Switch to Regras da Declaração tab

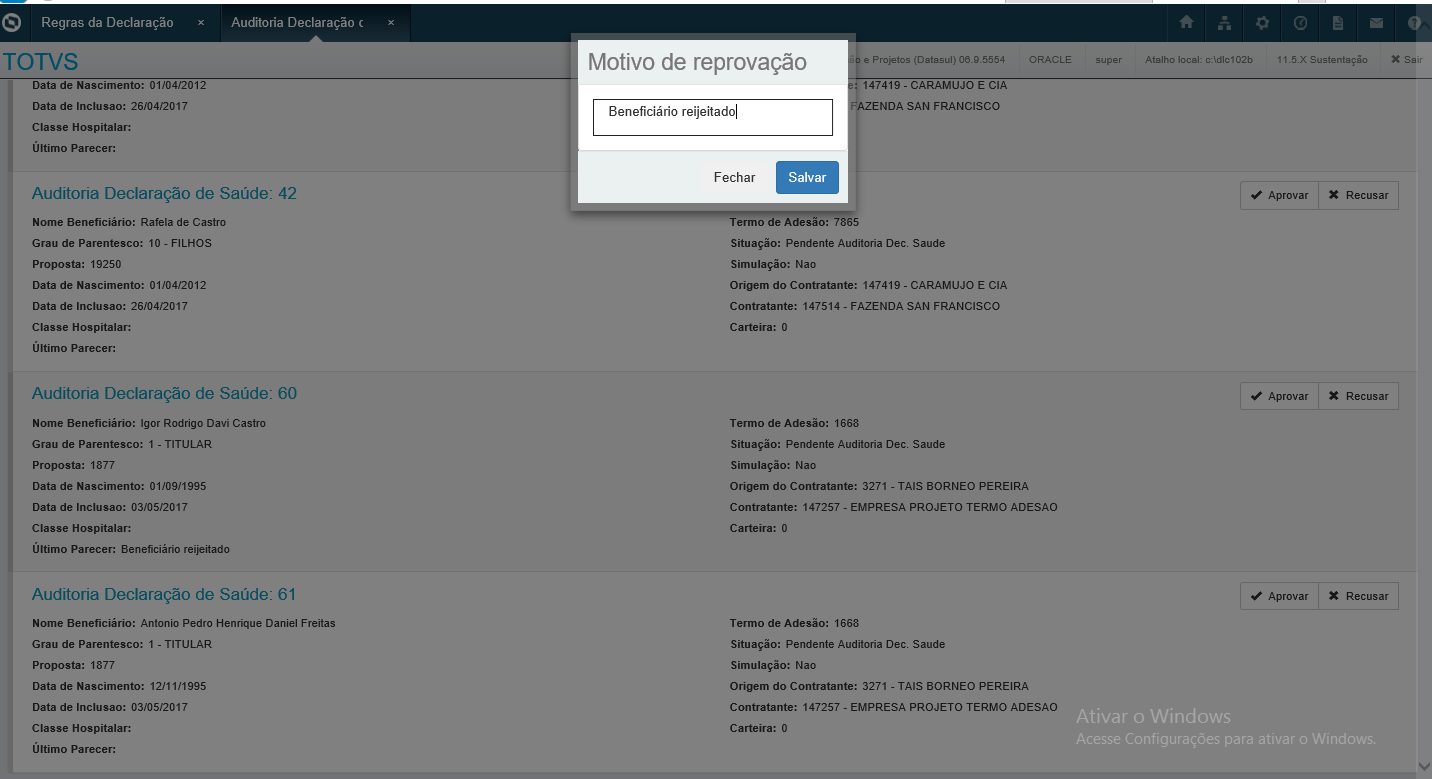click(x=107, y=22)
